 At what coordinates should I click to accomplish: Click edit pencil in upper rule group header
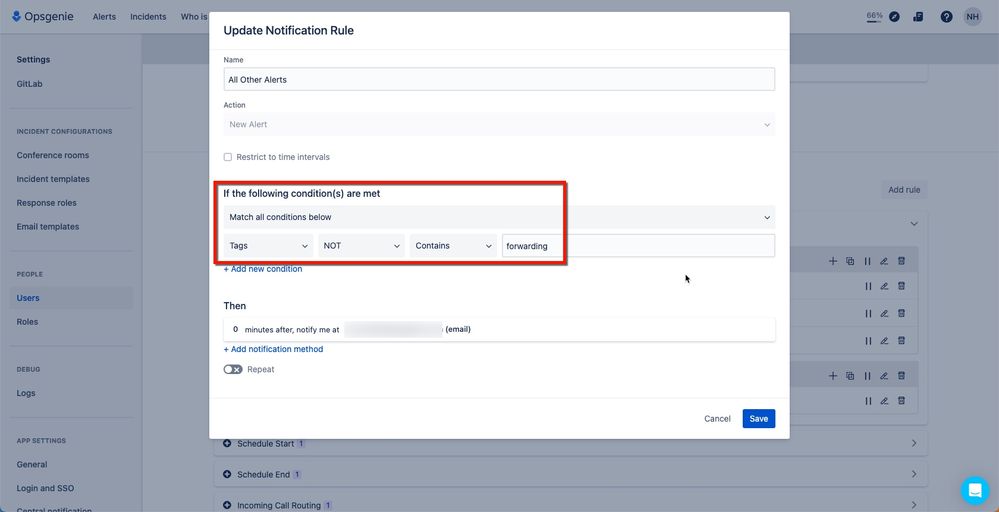(884, 261)
